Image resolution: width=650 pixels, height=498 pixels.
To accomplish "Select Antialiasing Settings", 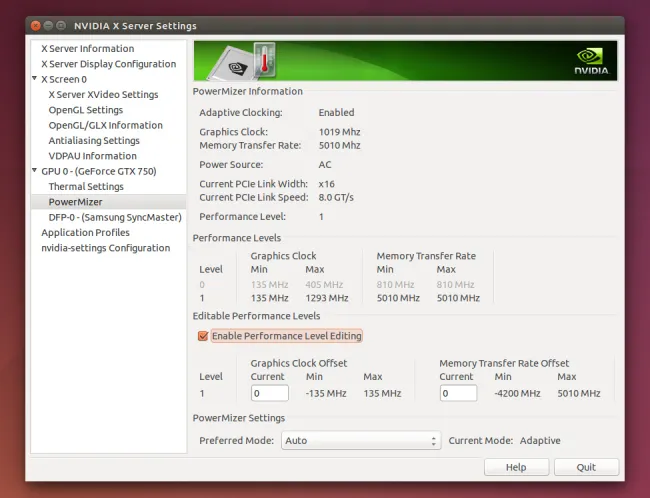I will coord(94,141).
